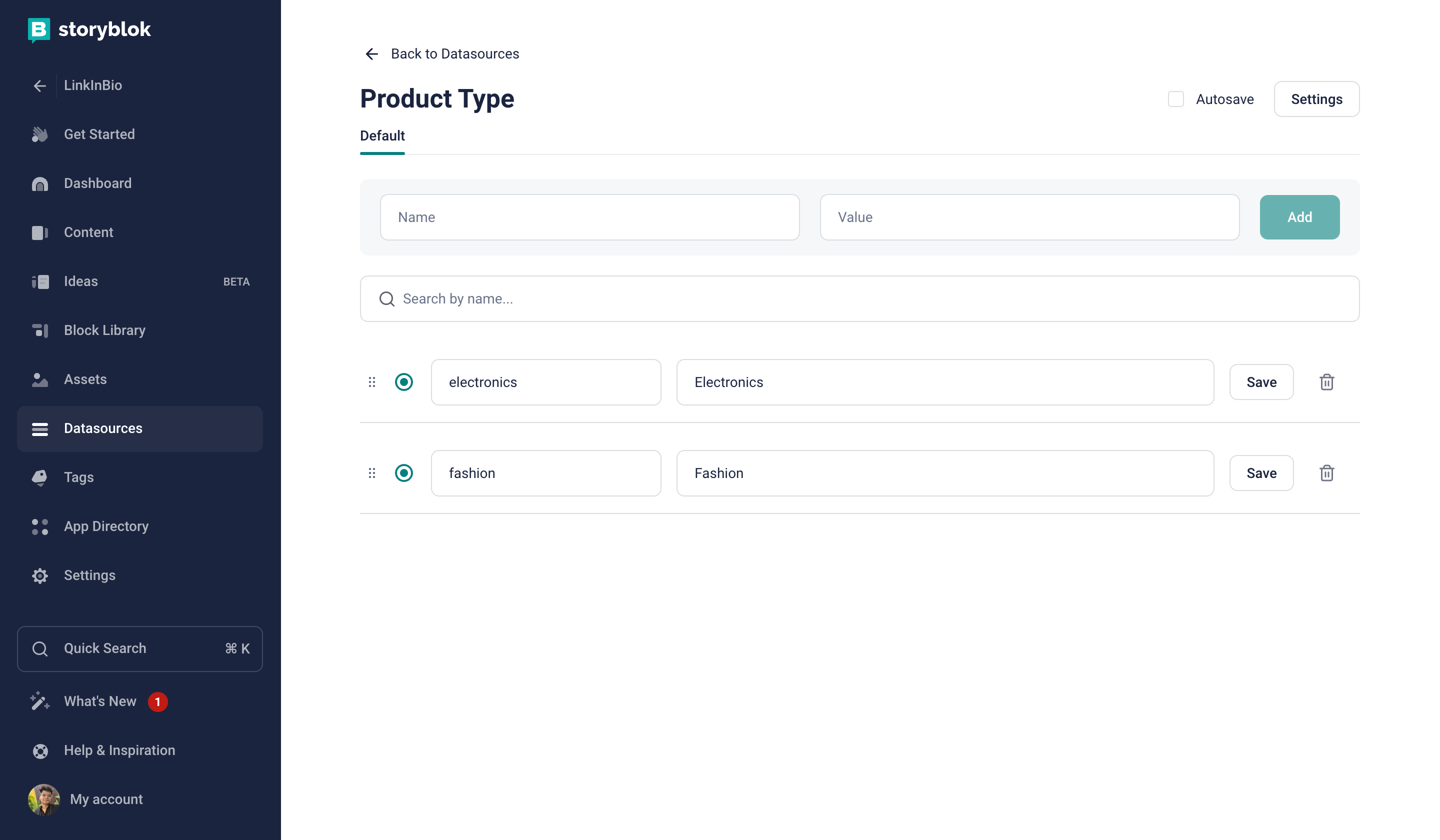Delete the electronics entry with trash icon

click(1326, 382)
